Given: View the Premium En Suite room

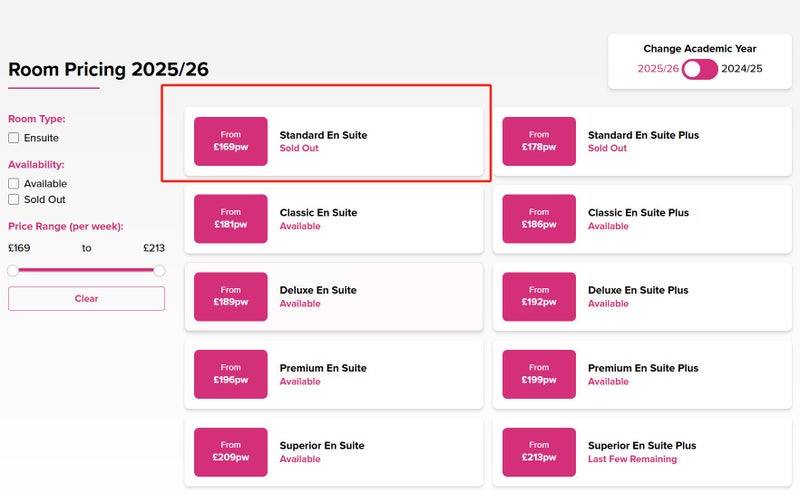Looking at the screenshot, I should pos(334,375).
